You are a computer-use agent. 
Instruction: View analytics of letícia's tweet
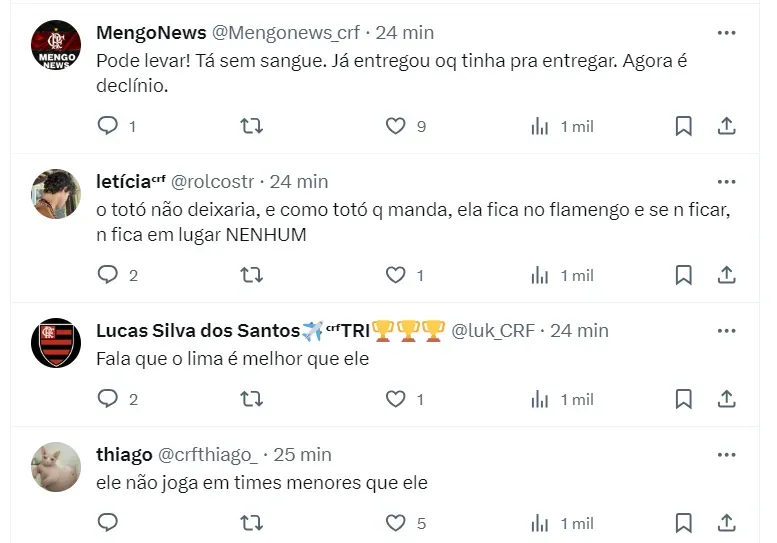point(540,275)
